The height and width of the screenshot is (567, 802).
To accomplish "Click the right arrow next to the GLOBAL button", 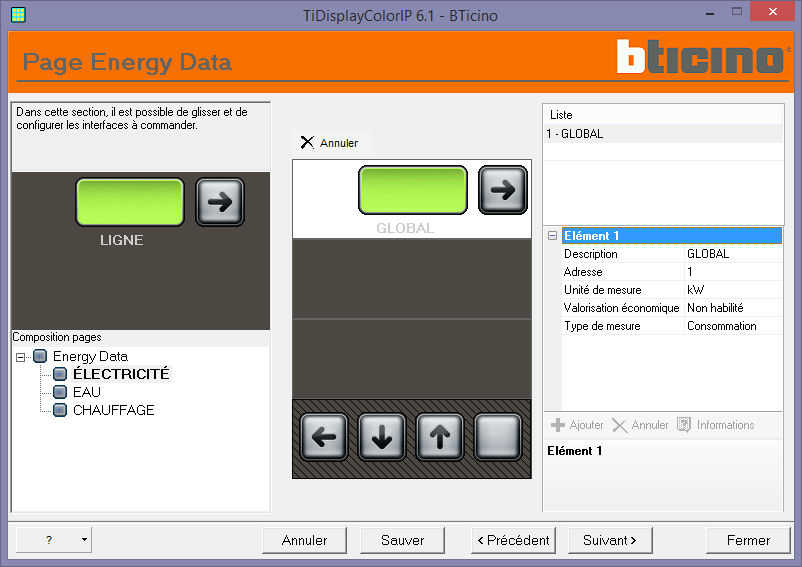I will click(503, 190).
